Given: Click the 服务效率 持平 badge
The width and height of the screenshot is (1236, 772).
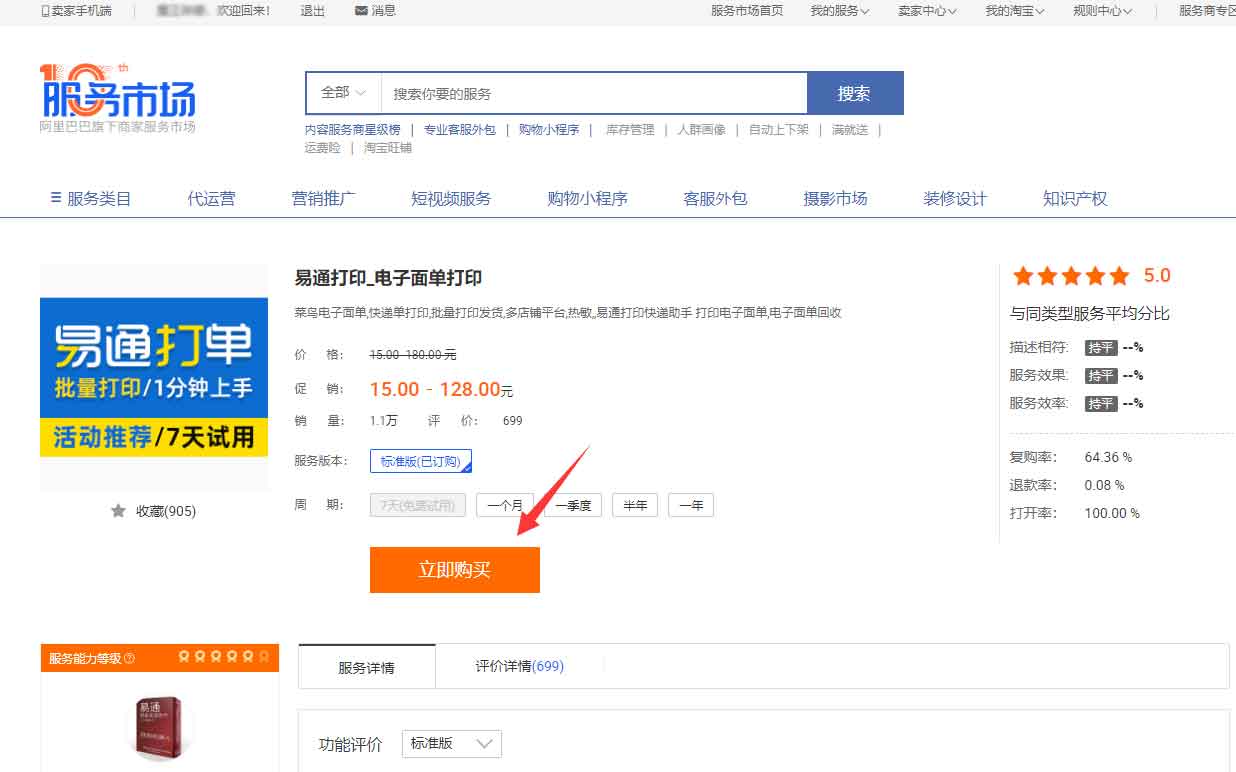Looking at the screenshot, I should [x=1101, y=404].
